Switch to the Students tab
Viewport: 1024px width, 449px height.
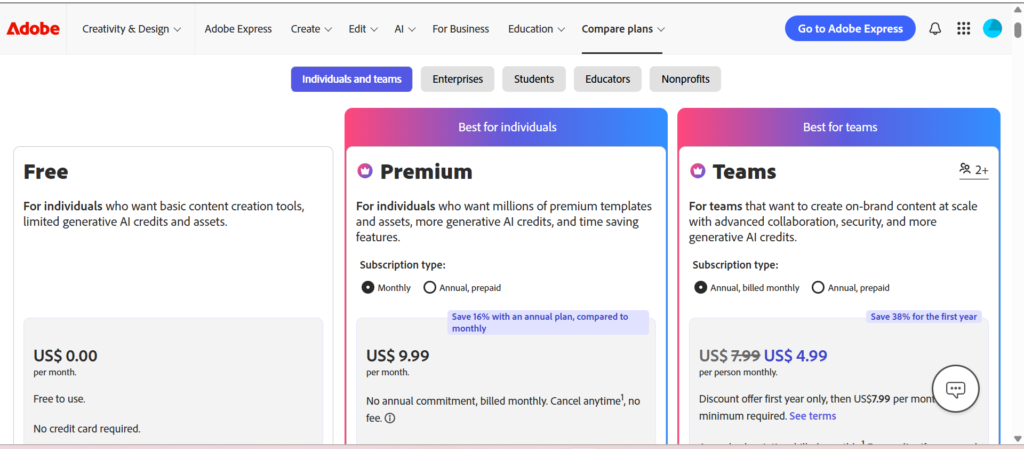pos(534,79)
